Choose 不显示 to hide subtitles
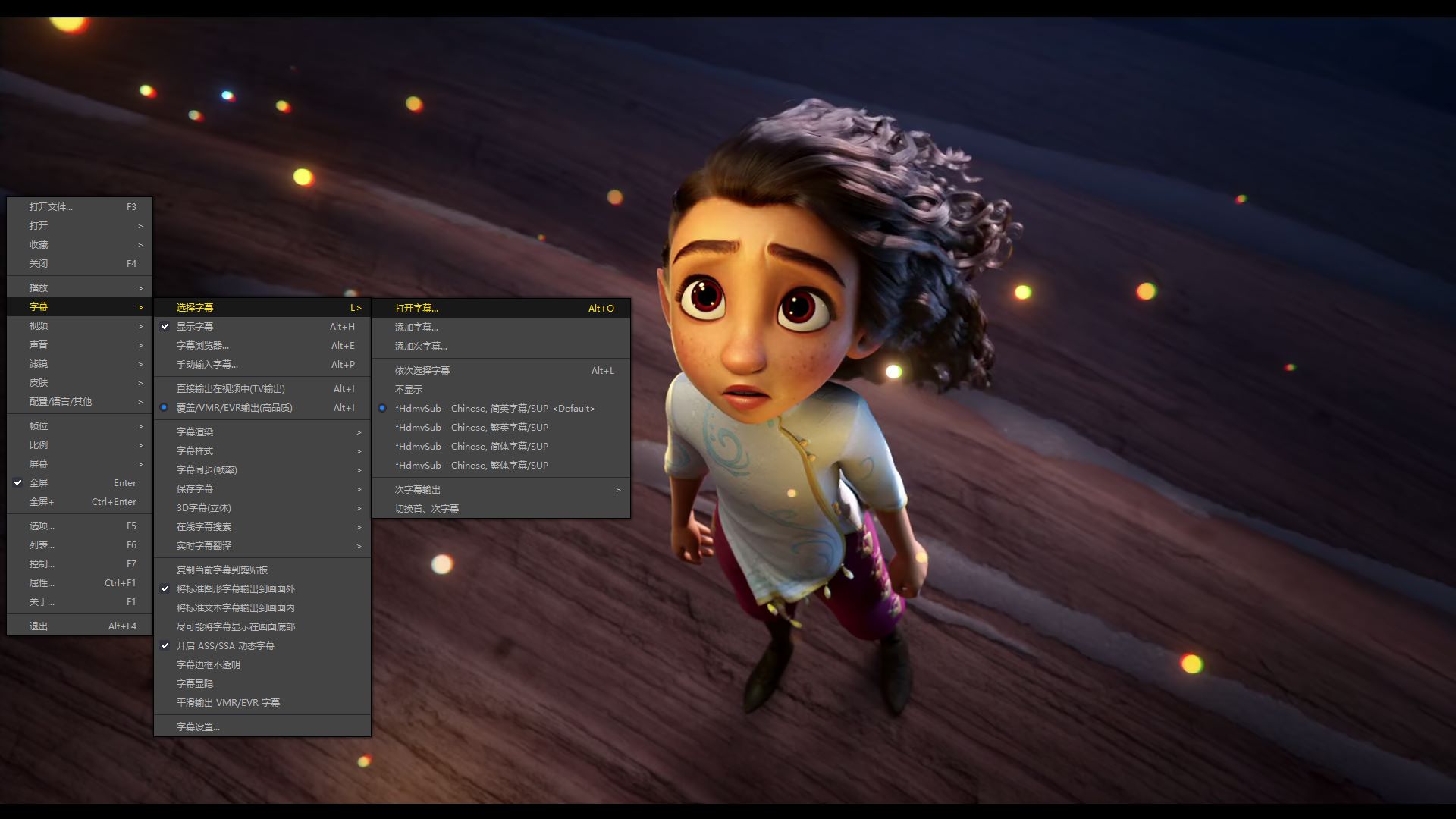 click(409, 389)
